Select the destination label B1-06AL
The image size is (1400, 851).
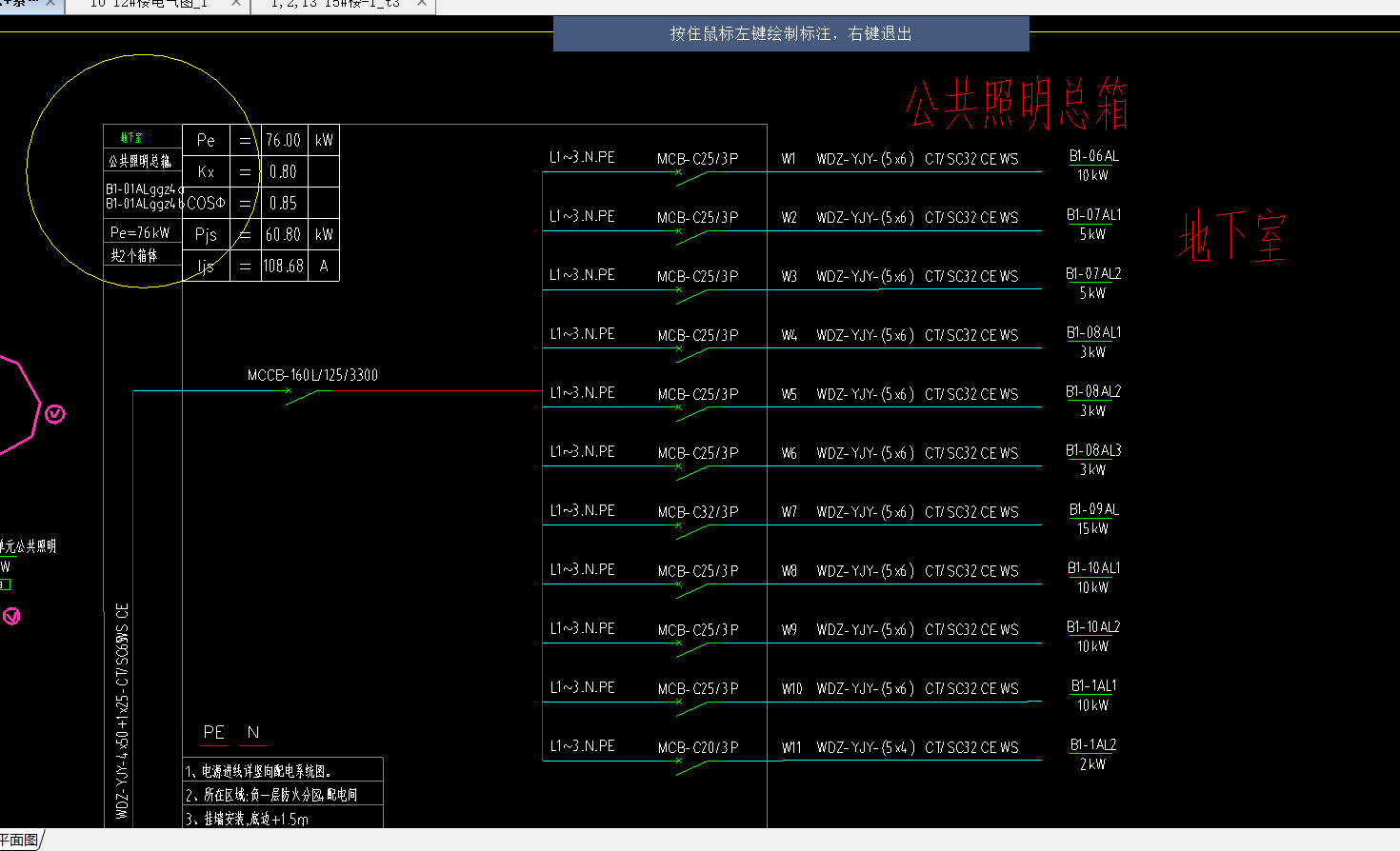[1093, 156]
